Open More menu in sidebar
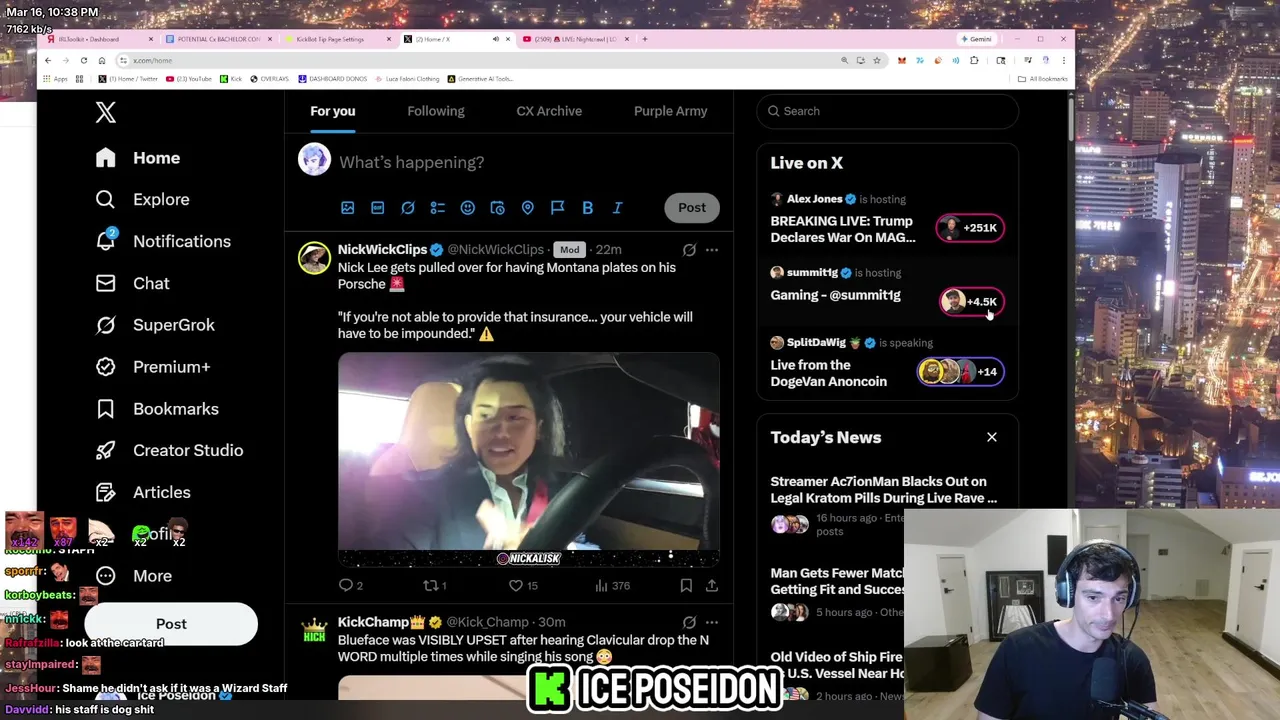The height and width of the screenshot is (720, 1280). (134, 576)
